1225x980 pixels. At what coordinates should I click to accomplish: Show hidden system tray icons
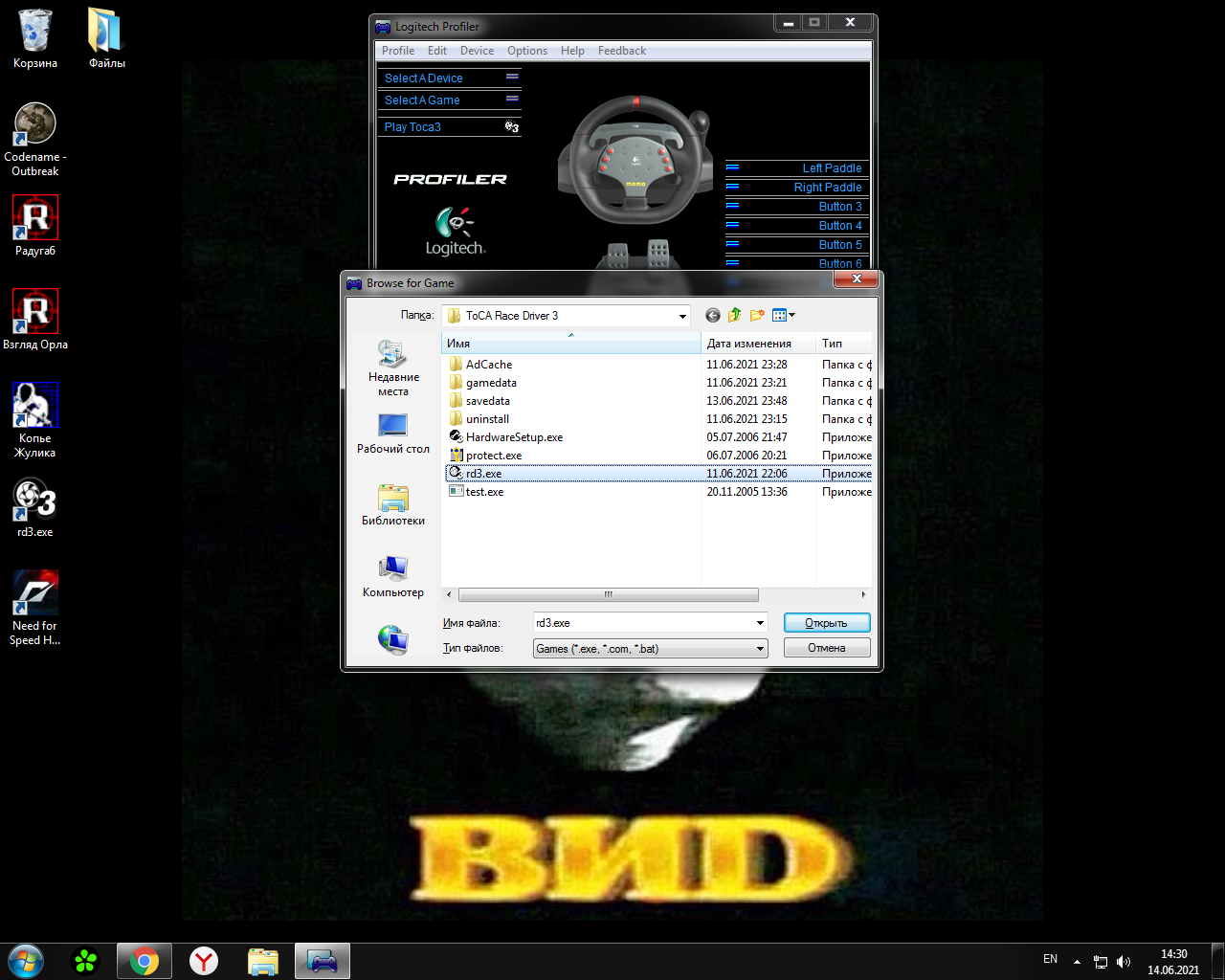(1077, 962)
